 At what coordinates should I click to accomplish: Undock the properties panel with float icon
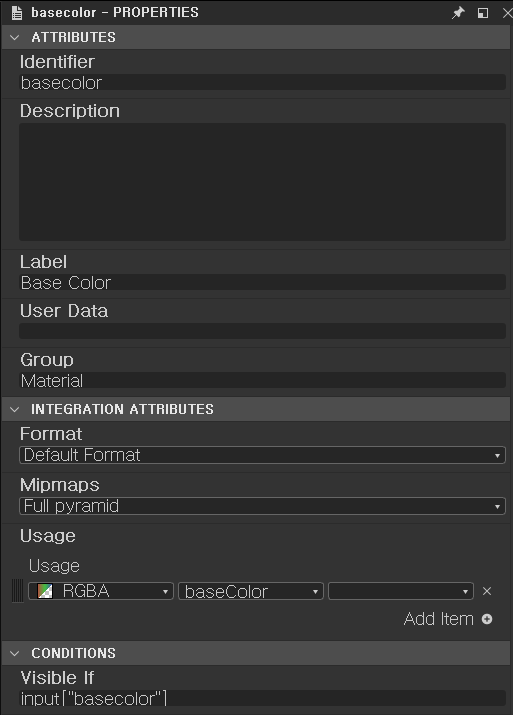tap(482, 13)
